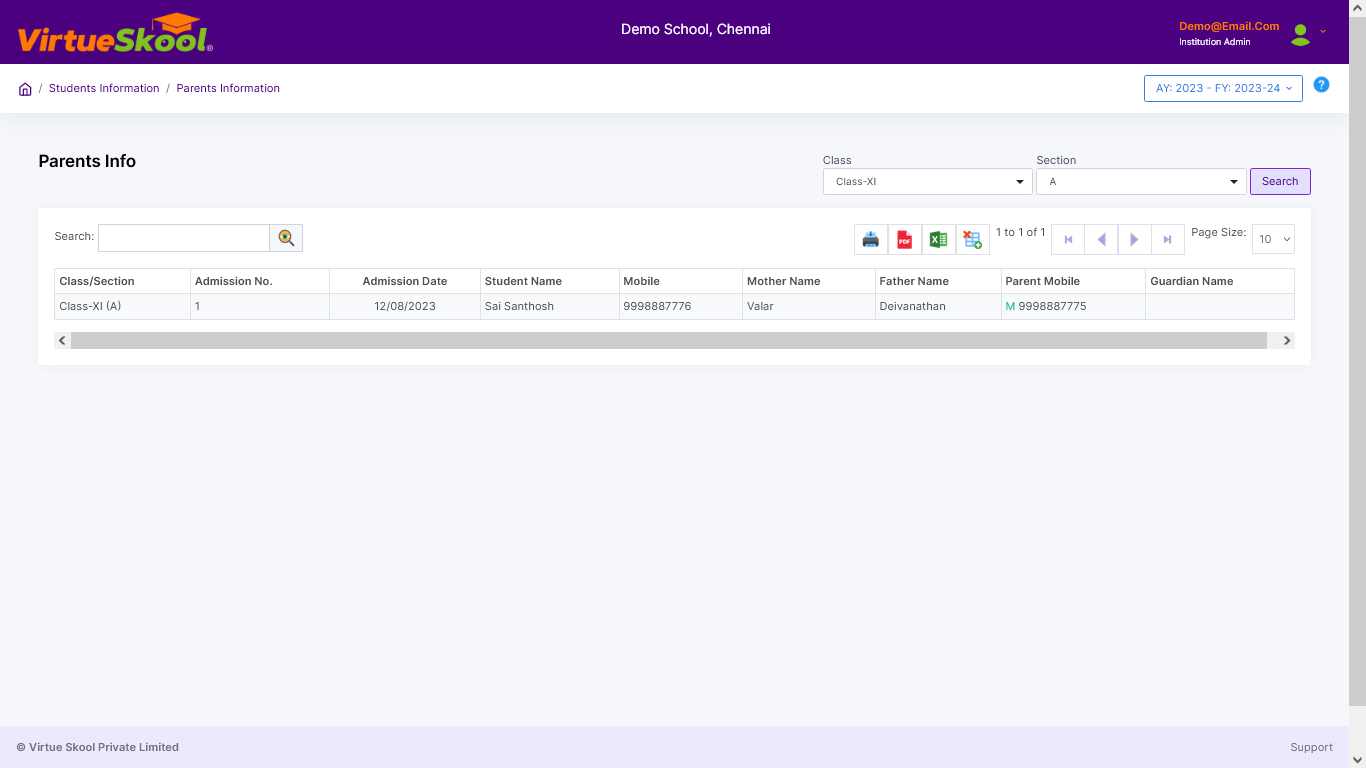Click the Class-XI (A) cell

coord(122,306)
